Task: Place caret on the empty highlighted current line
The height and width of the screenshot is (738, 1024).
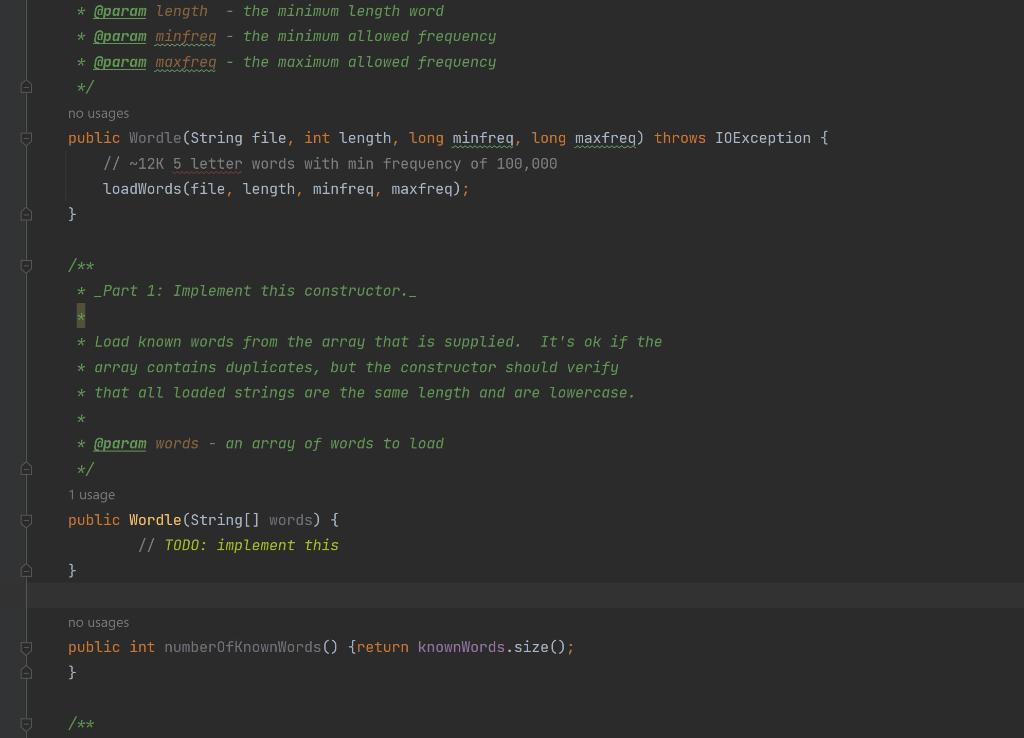Action: [x=525, y=596]
